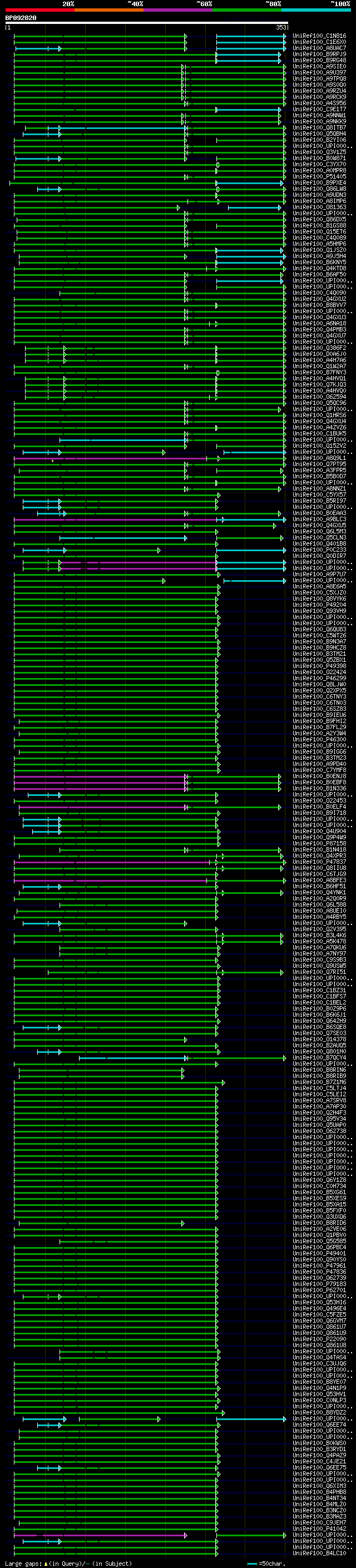Select the UniRef100_B8BVV7 entry
356x1568 pixels.
[x=319, y=305]
